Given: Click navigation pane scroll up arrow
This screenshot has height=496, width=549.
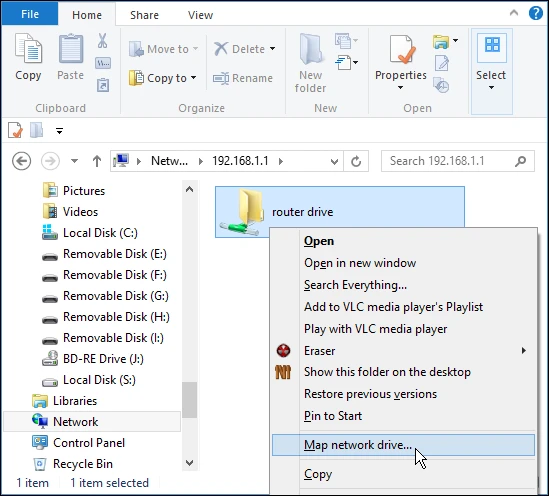Looking at the screenshot, I should pyautogui.click(x=189, y=189).
